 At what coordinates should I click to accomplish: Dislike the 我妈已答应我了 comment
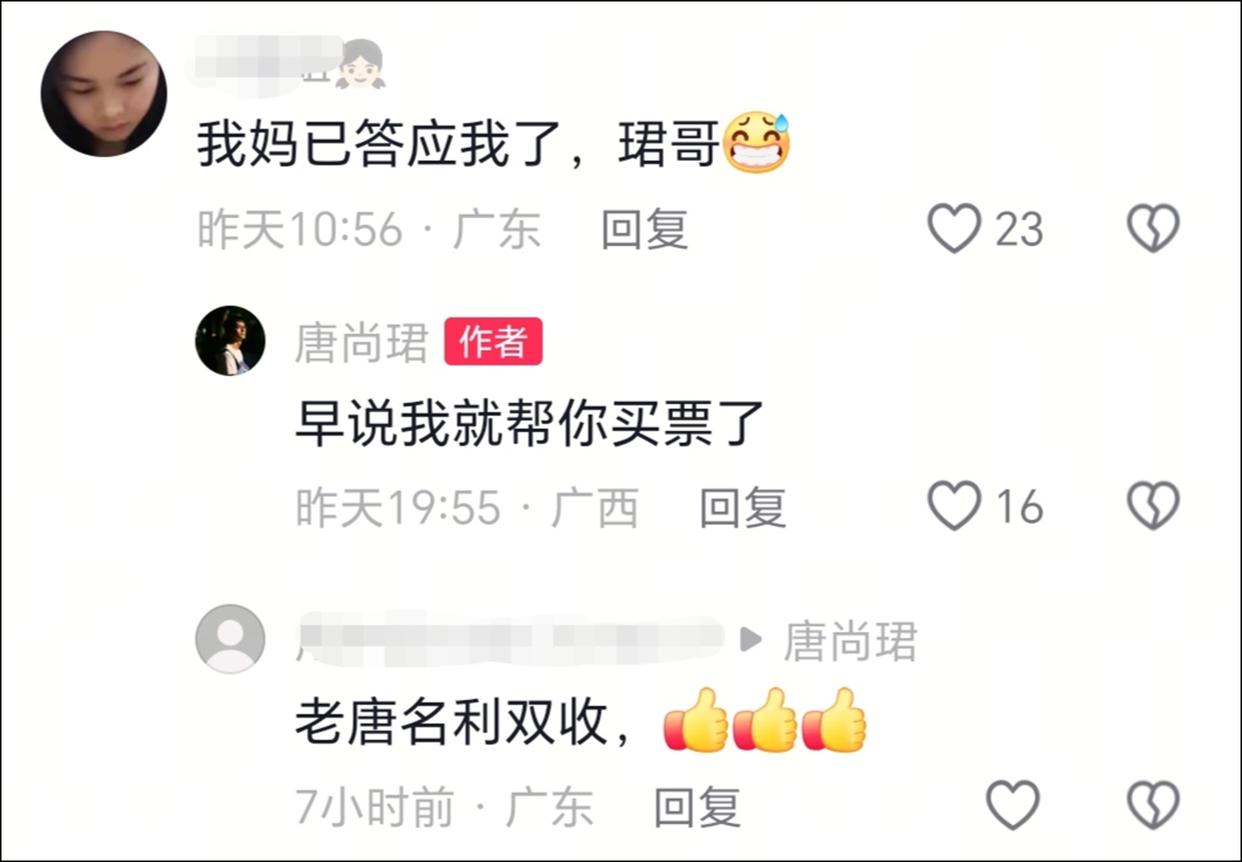pos(1154,229)
